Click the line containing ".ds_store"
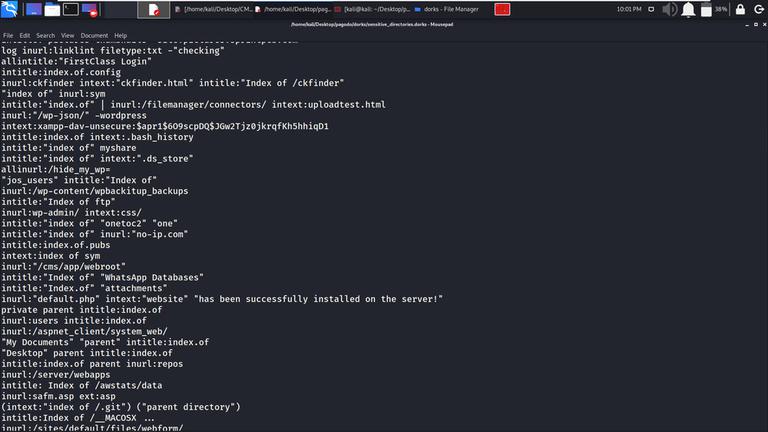The width and height of the screenshot is (768, 432). point(97,159)
